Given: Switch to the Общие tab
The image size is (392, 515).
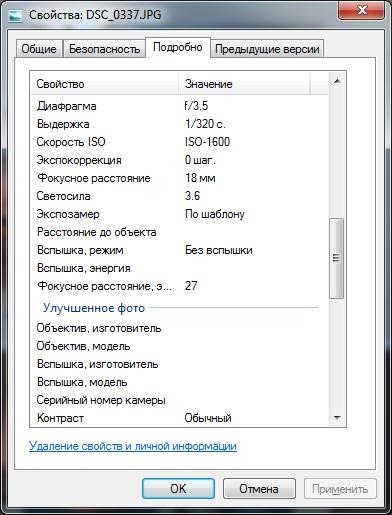Looking at the screenshot, I should [x=39, y=49].
